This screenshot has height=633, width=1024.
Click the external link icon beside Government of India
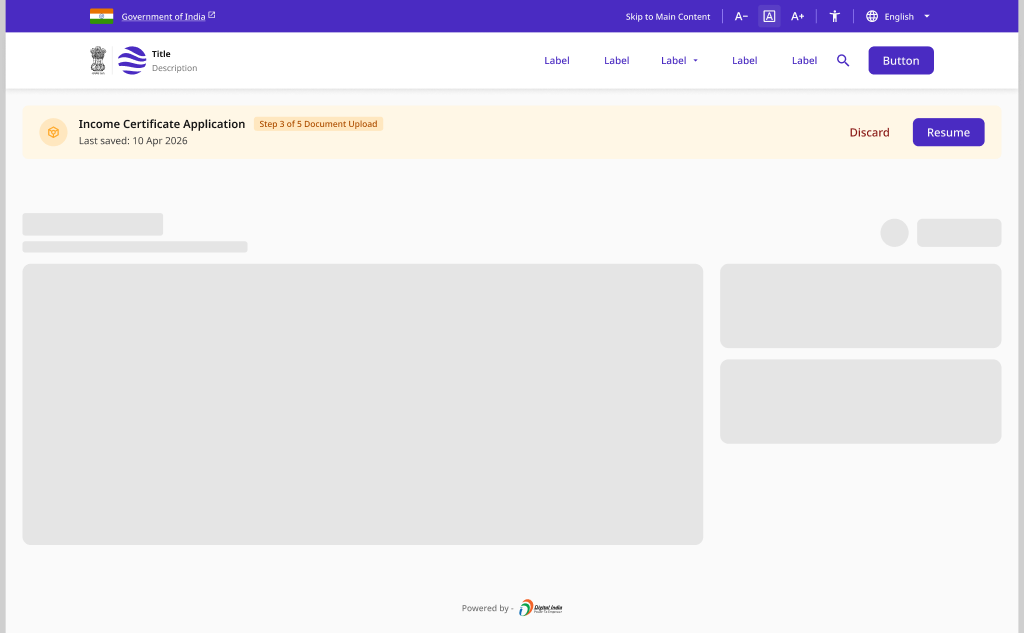pyautogui.click(x=212, y=14)
